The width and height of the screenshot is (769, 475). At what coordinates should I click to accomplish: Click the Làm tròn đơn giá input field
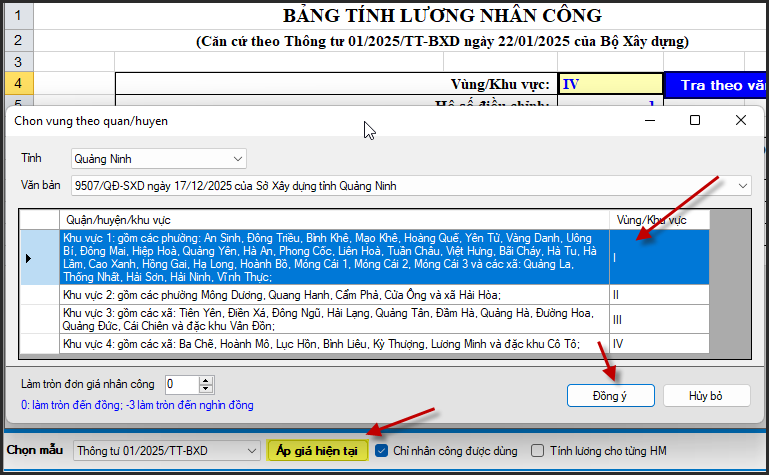click(181, 384)
